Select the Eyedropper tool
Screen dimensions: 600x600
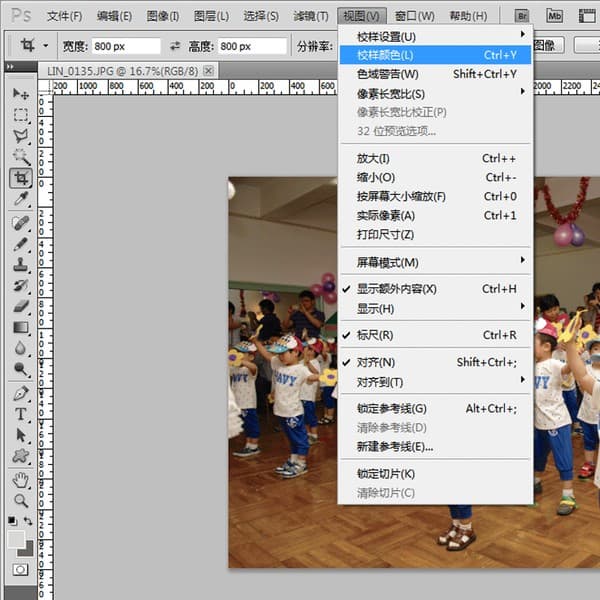point(20,200)
